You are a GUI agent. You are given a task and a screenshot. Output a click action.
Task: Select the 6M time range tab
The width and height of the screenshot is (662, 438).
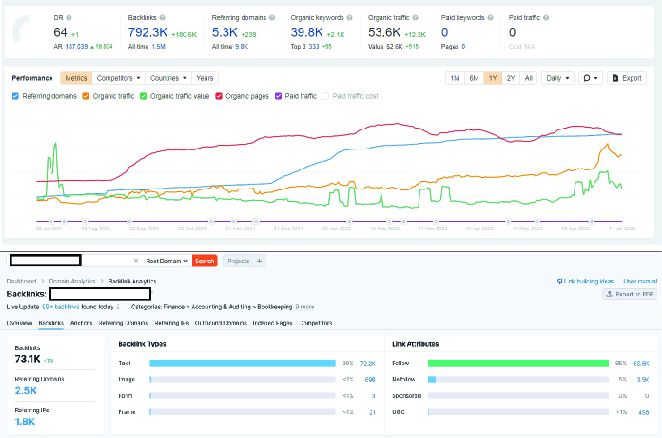coord(474,78)
